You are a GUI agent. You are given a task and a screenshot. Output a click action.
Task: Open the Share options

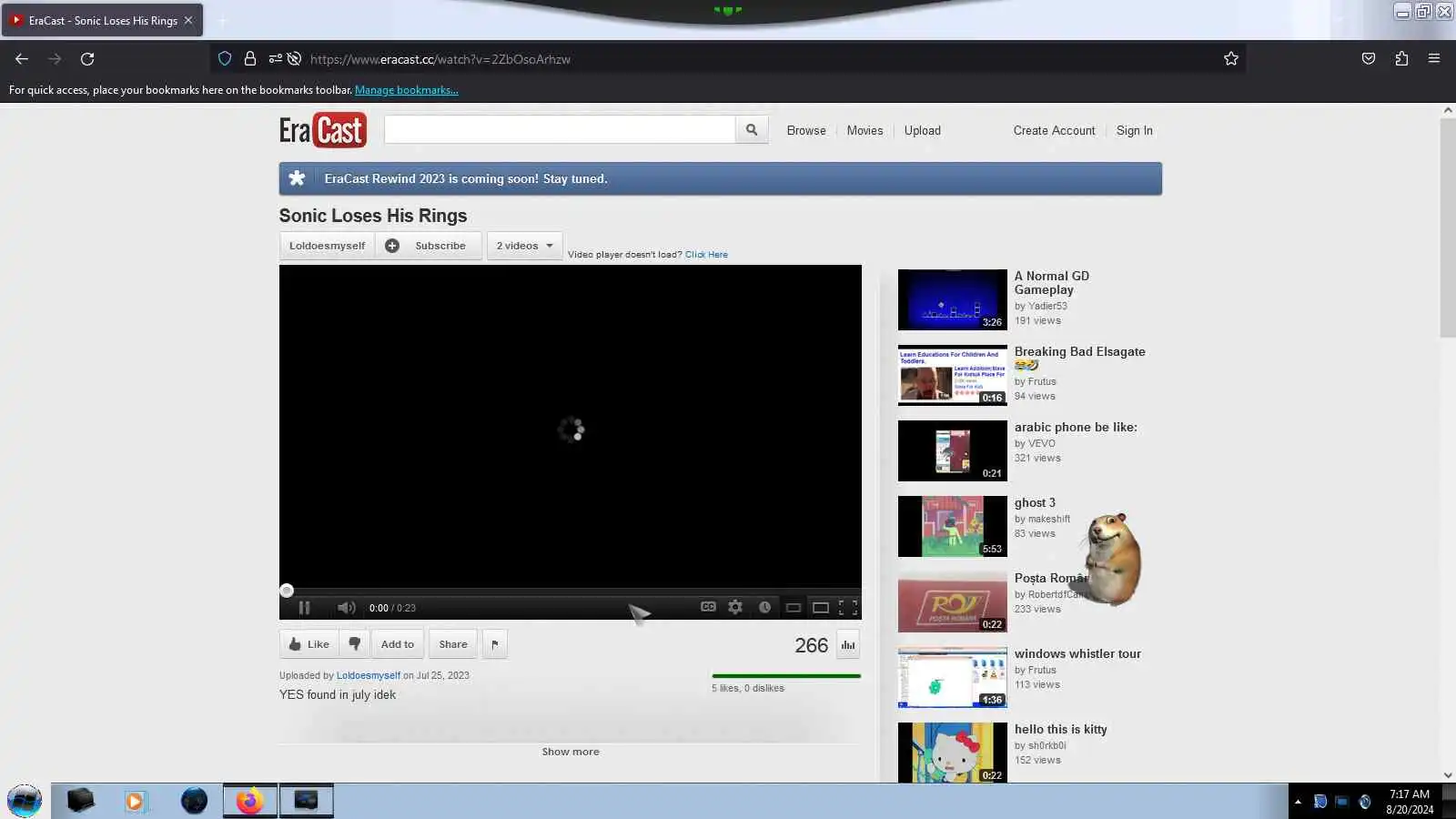[x=453, y=644]
